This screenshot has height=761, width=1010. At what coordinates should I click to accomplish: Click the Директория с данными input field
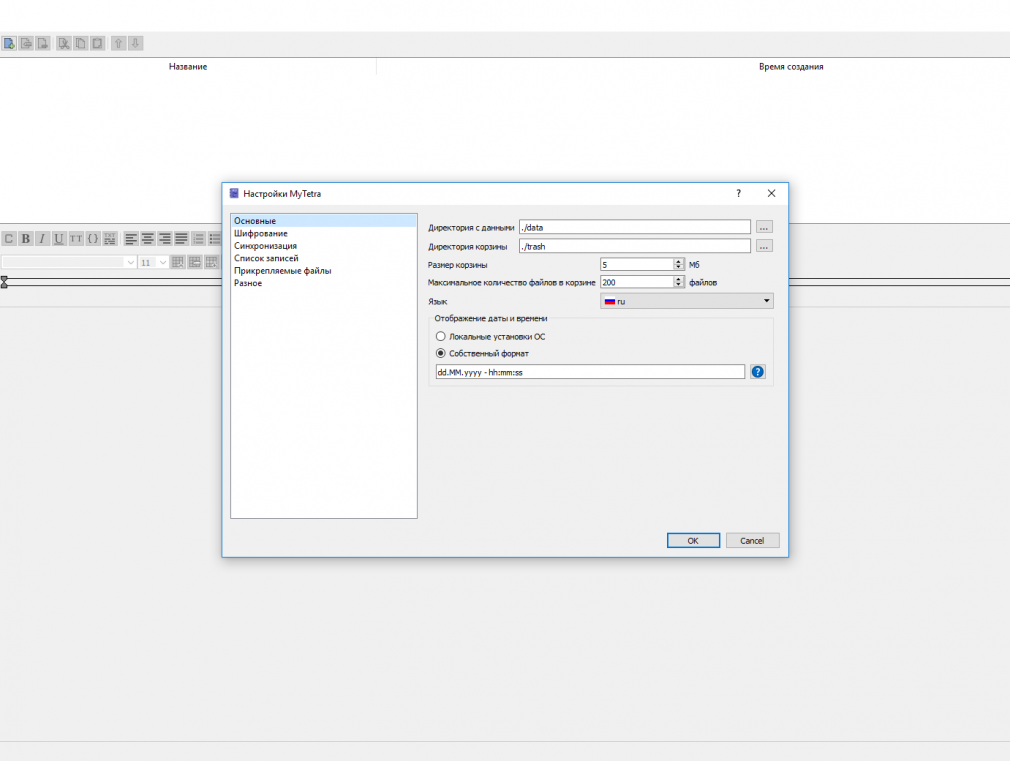(634, 227)
